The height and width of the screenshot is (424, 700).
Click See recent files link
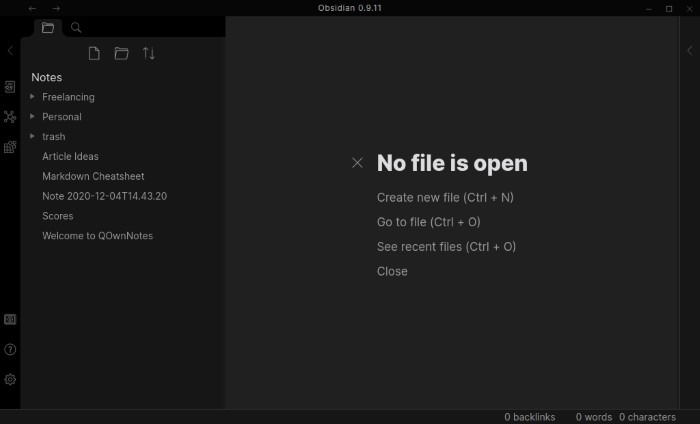446,247
